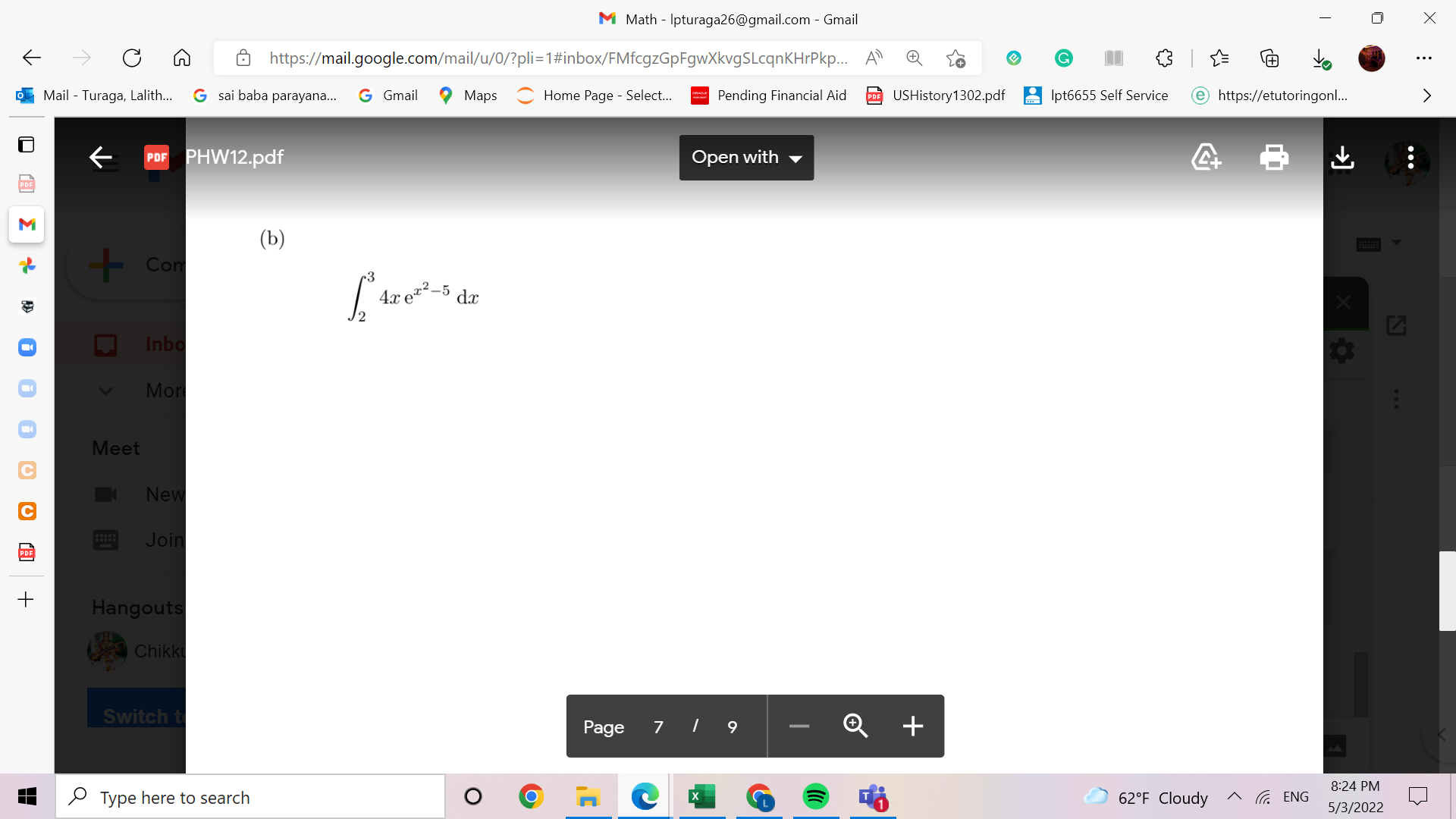Image resolution: width=1456 pixels, height=819 pixels.
Task: Add a new sidebar app
Action: (x=26, y=600)
